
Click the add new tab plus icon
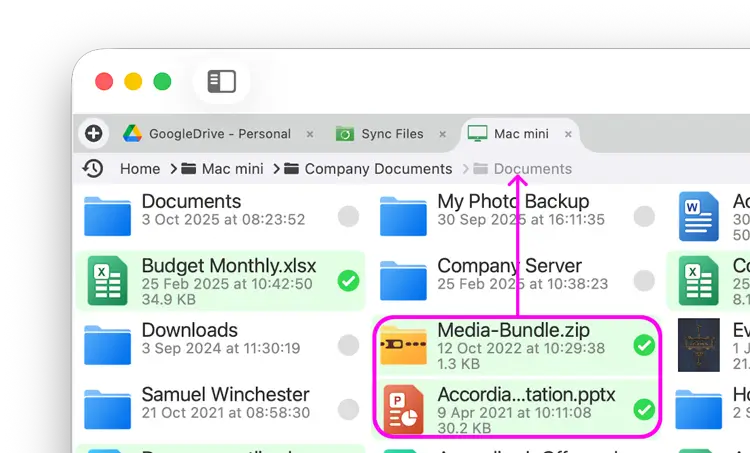[x=93, y=134]
